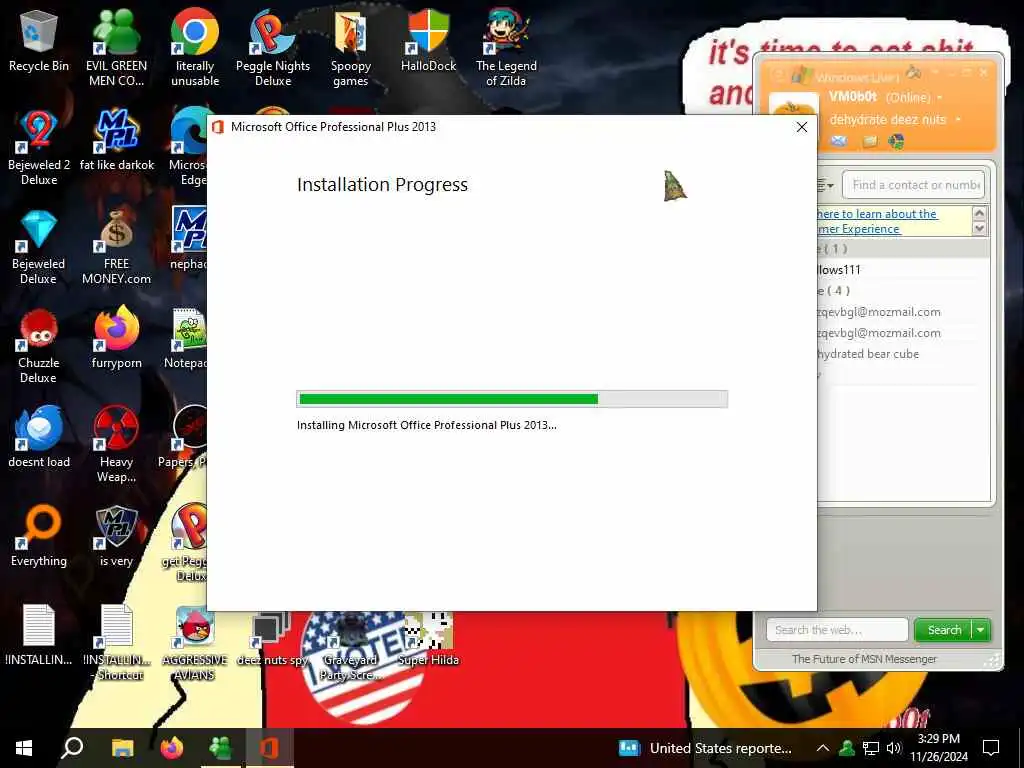Viewport: 1024px width, 768px height.
Task: Open the fat like darkok shortcut
Action: pos(116,140)
